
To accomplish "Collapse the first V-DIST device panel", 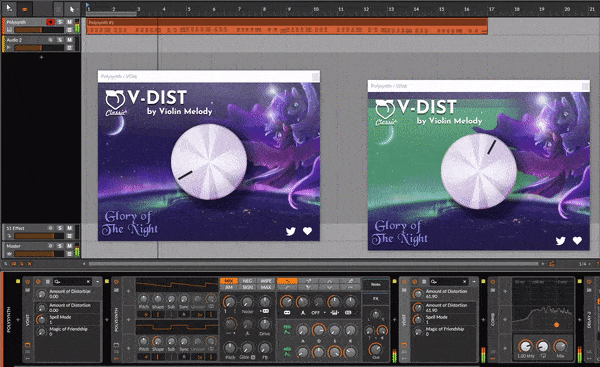I will 98,282.
